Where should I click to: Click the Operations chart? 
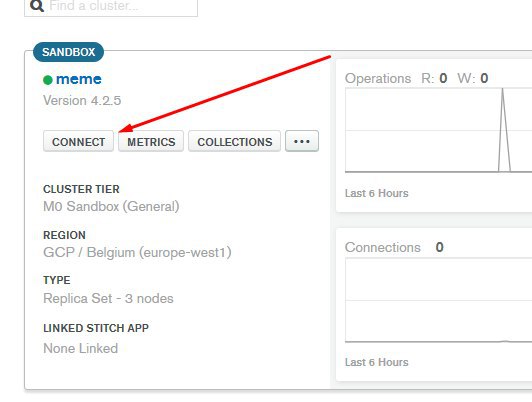(x=438, y=130)
